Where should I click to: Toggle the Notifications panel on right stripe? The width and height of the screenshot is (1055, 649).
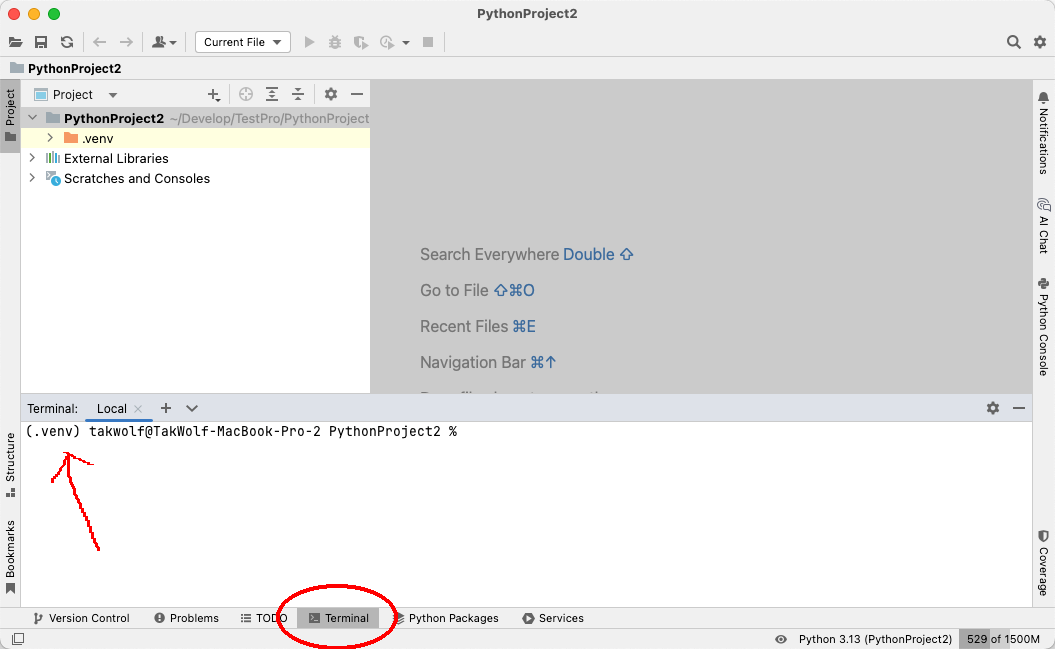pyautogui.click(x=1044, y=133)
